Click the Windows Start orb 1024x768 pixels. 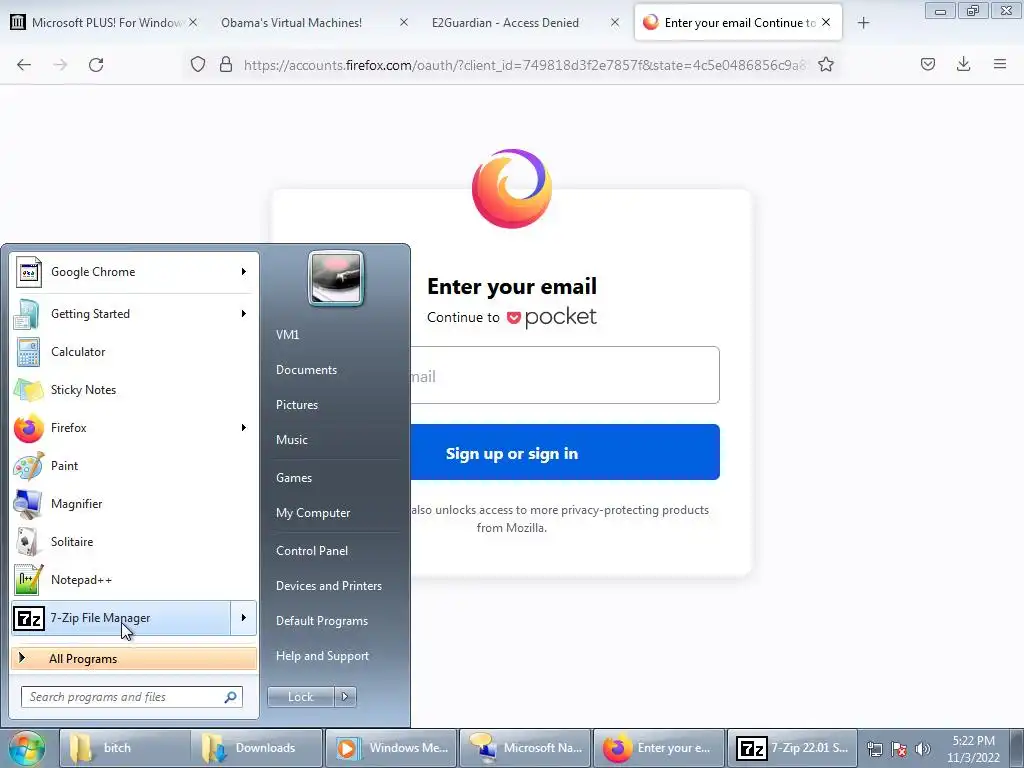(x=27, y=748)
